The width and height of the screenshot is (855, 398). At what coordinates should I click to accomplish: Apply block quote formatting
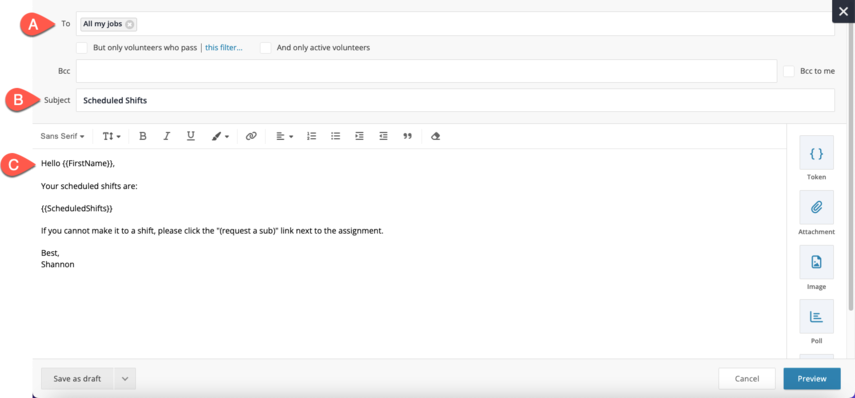coord(407,136)
